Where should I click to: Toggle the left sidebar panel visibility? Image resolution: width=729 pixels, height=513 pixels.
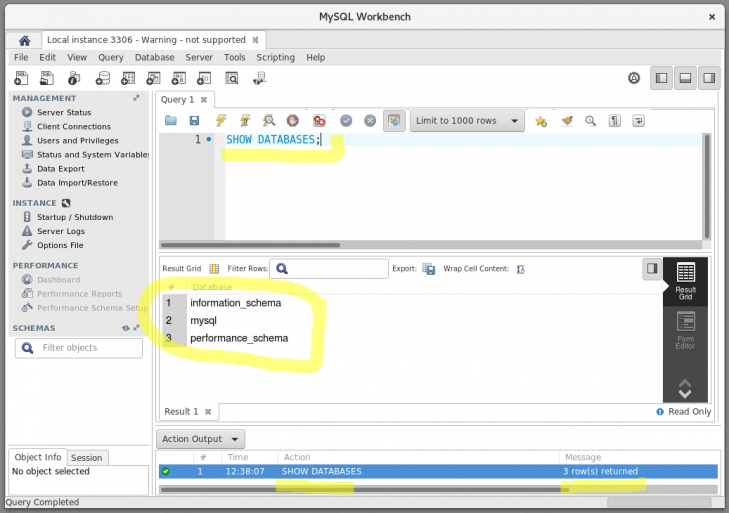click(x=661, y=78)
